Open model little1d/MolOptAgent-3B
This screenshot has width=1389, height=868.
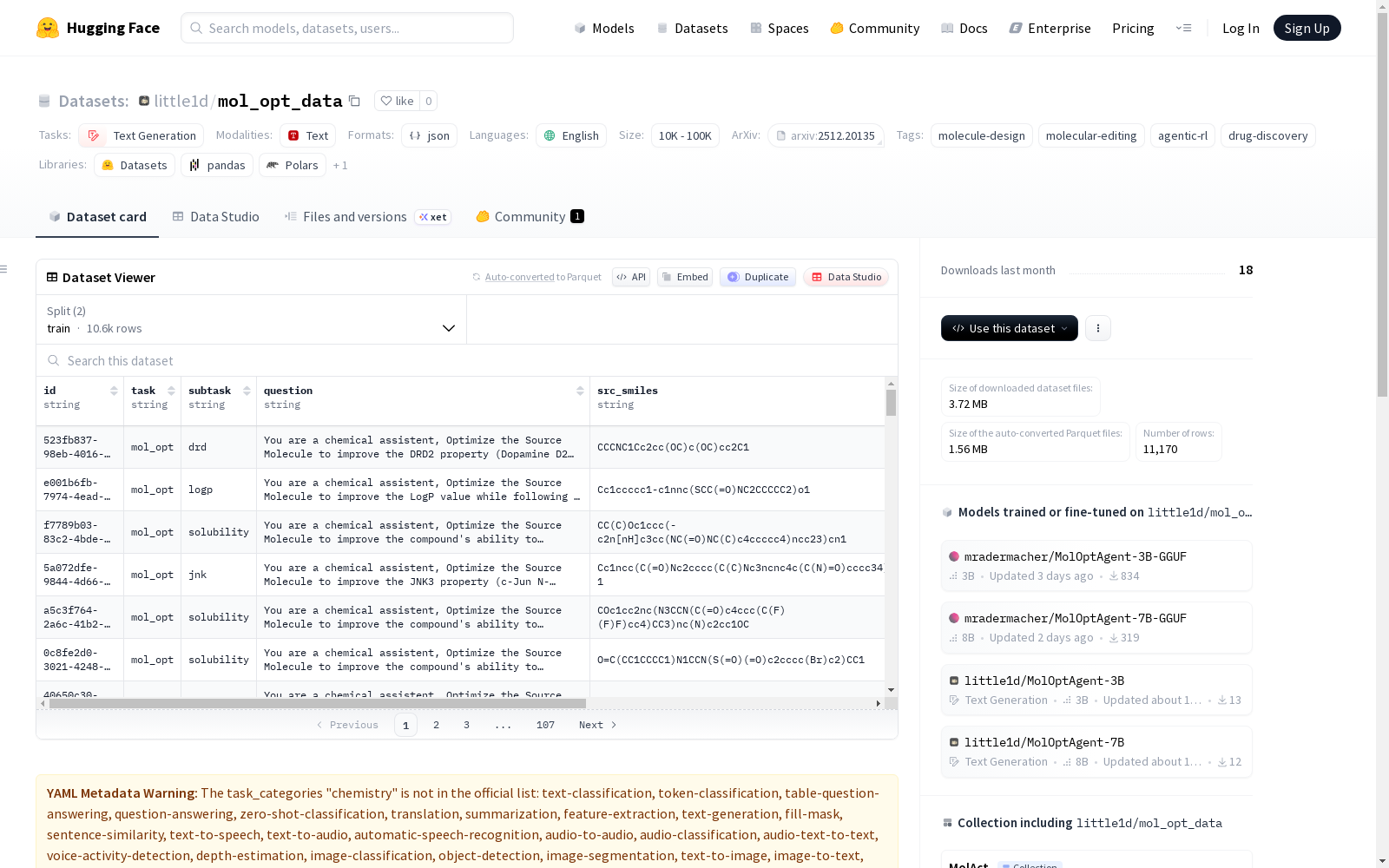(1096, 690)
